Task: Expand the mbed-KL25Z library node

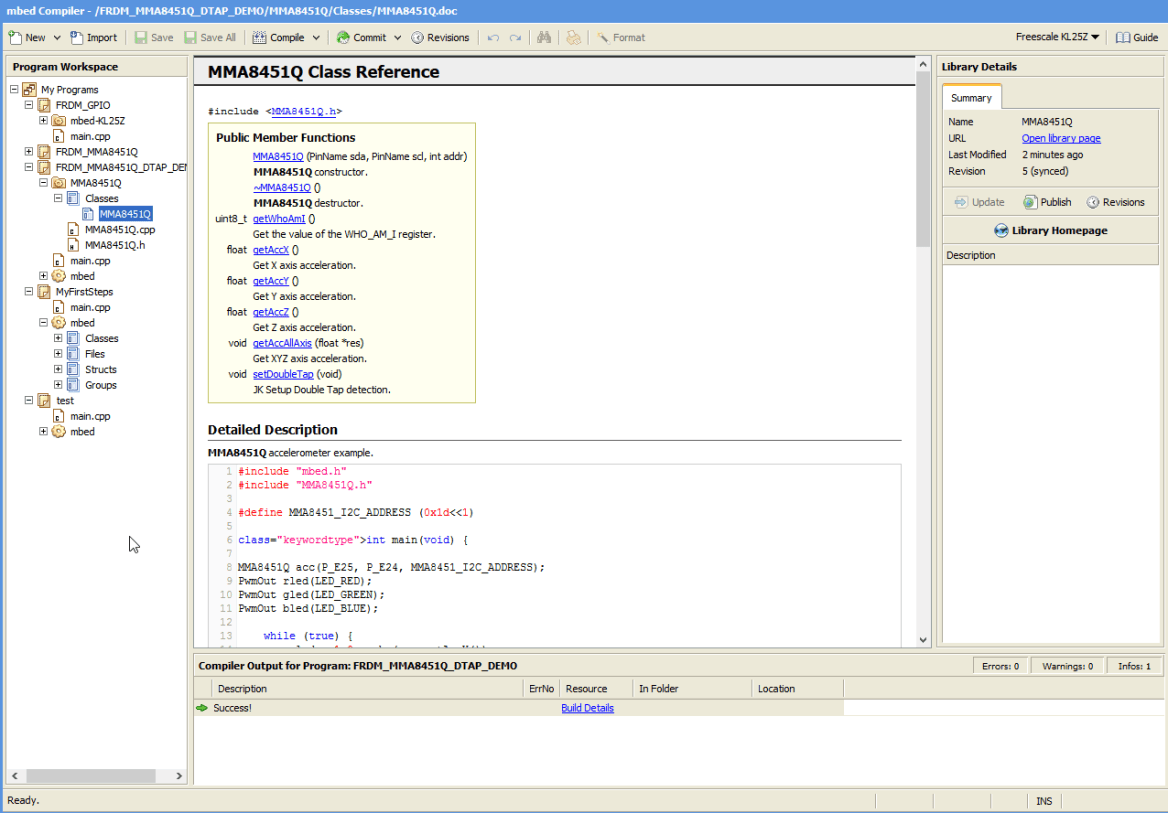Action: (x=43, y=121)
